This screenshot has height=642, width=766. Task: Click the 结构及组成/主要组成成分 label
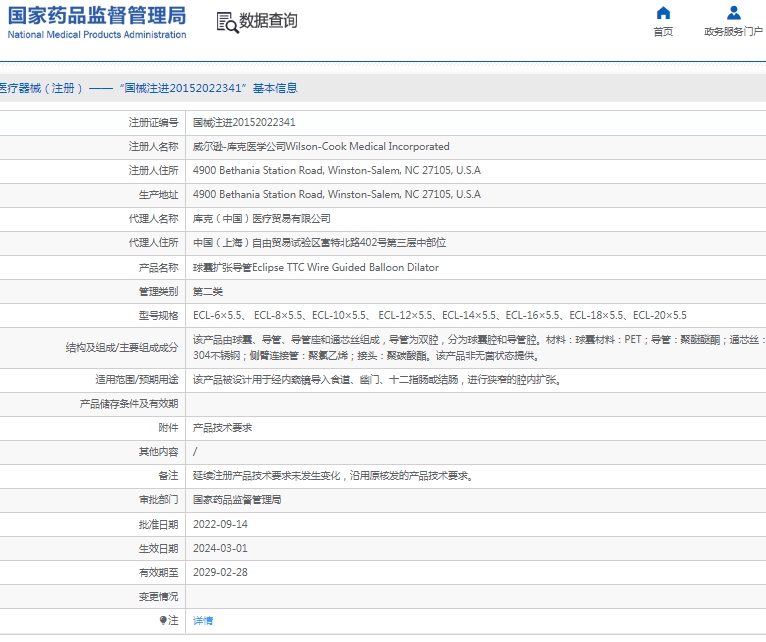122,347
